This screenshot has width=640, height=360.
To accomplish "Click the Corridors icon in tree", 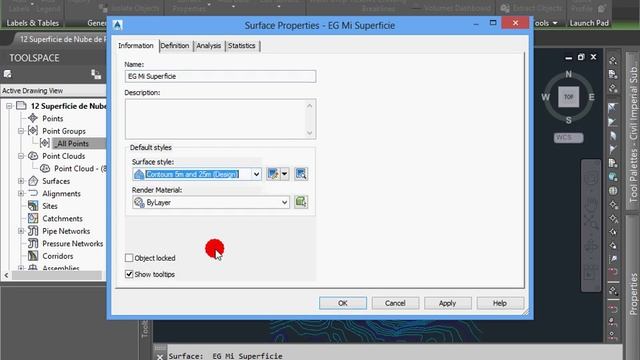I will tap(33, 256).
